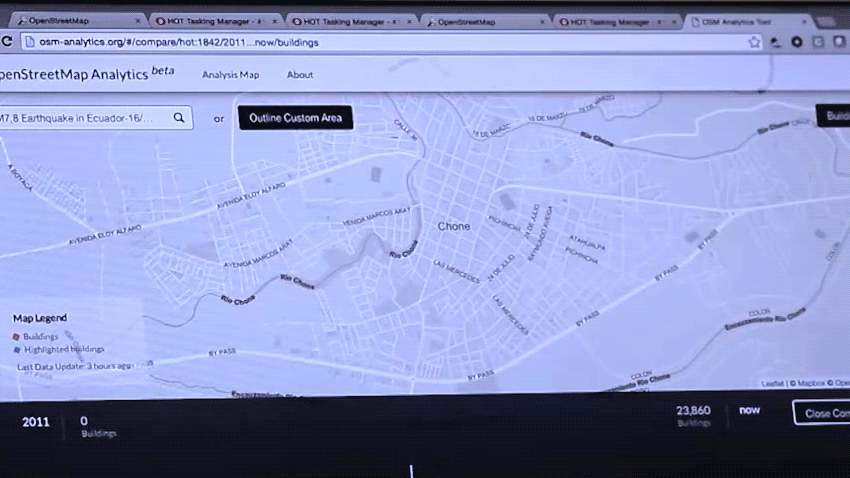Viewport: 850px width, 478px height.
Task: Click the search magnifier icon
Action: (x=179, y=117)
